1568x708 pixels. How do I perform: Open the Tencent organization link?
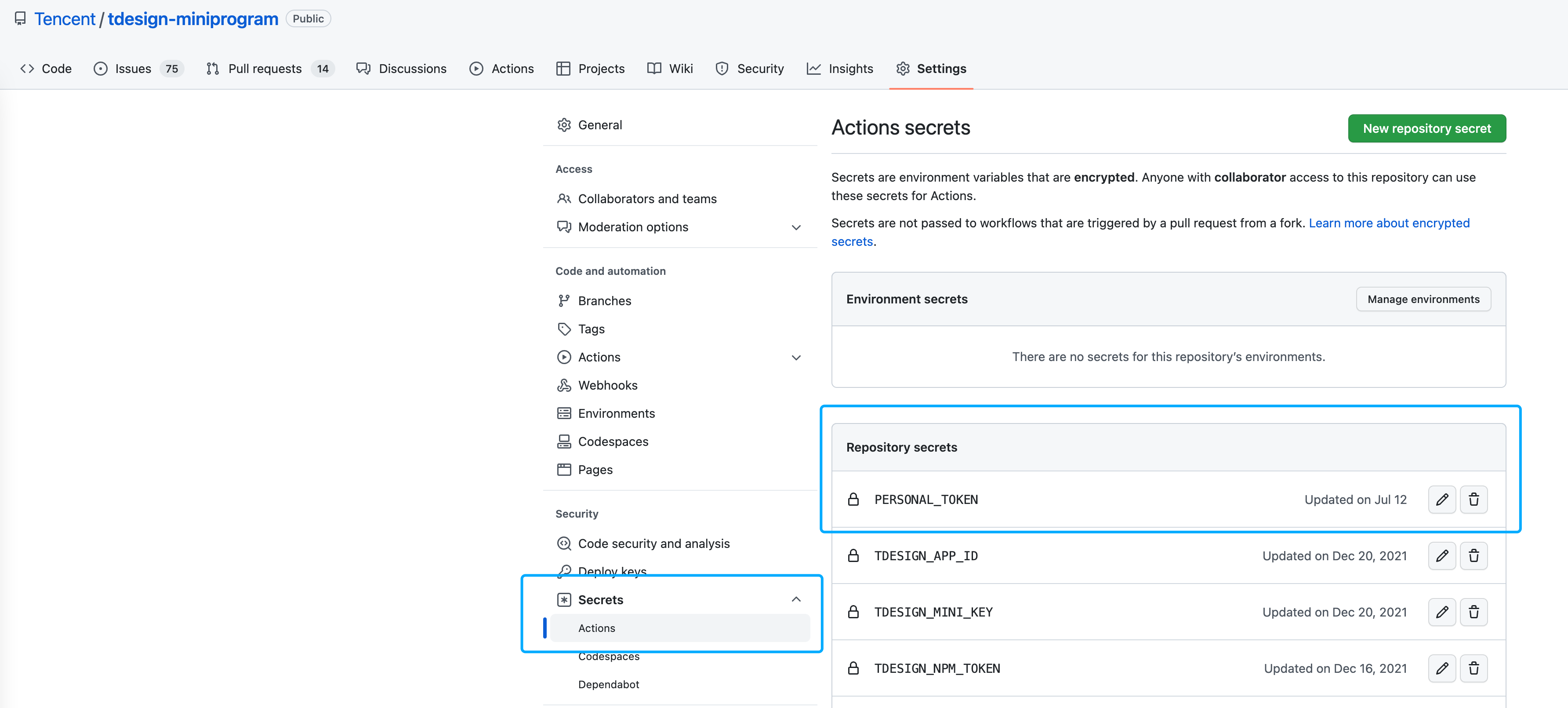pyautogui.click(x=65, y=19)
